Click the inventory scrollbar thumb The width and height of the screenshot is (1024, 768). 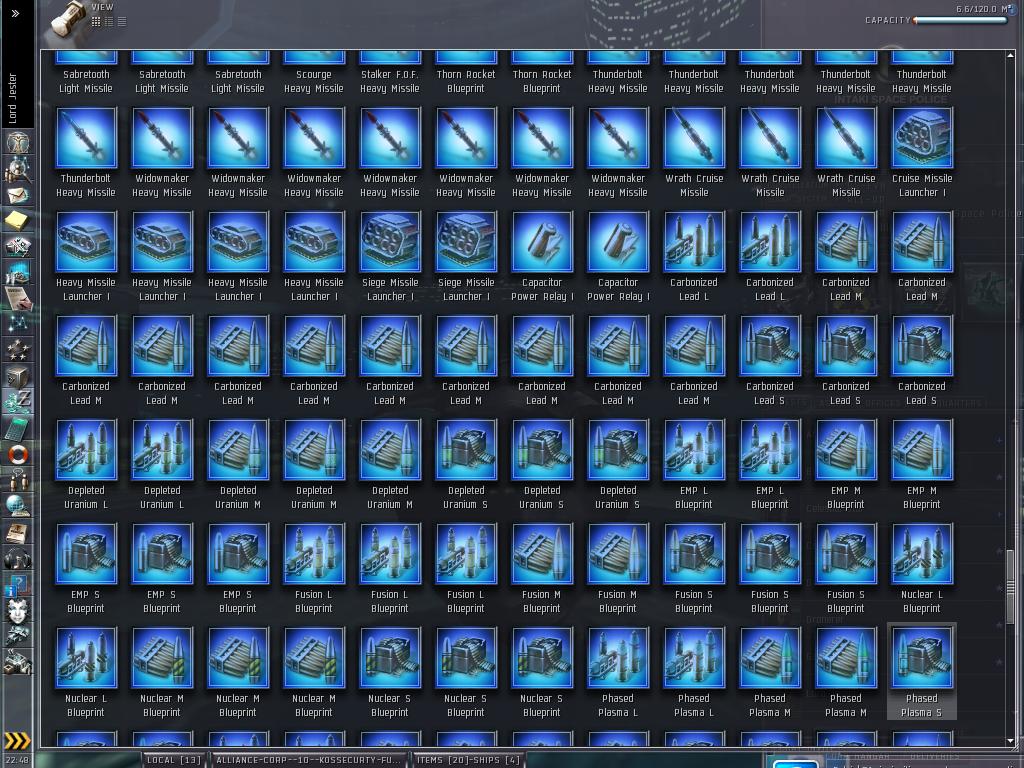pos(1010,586)
